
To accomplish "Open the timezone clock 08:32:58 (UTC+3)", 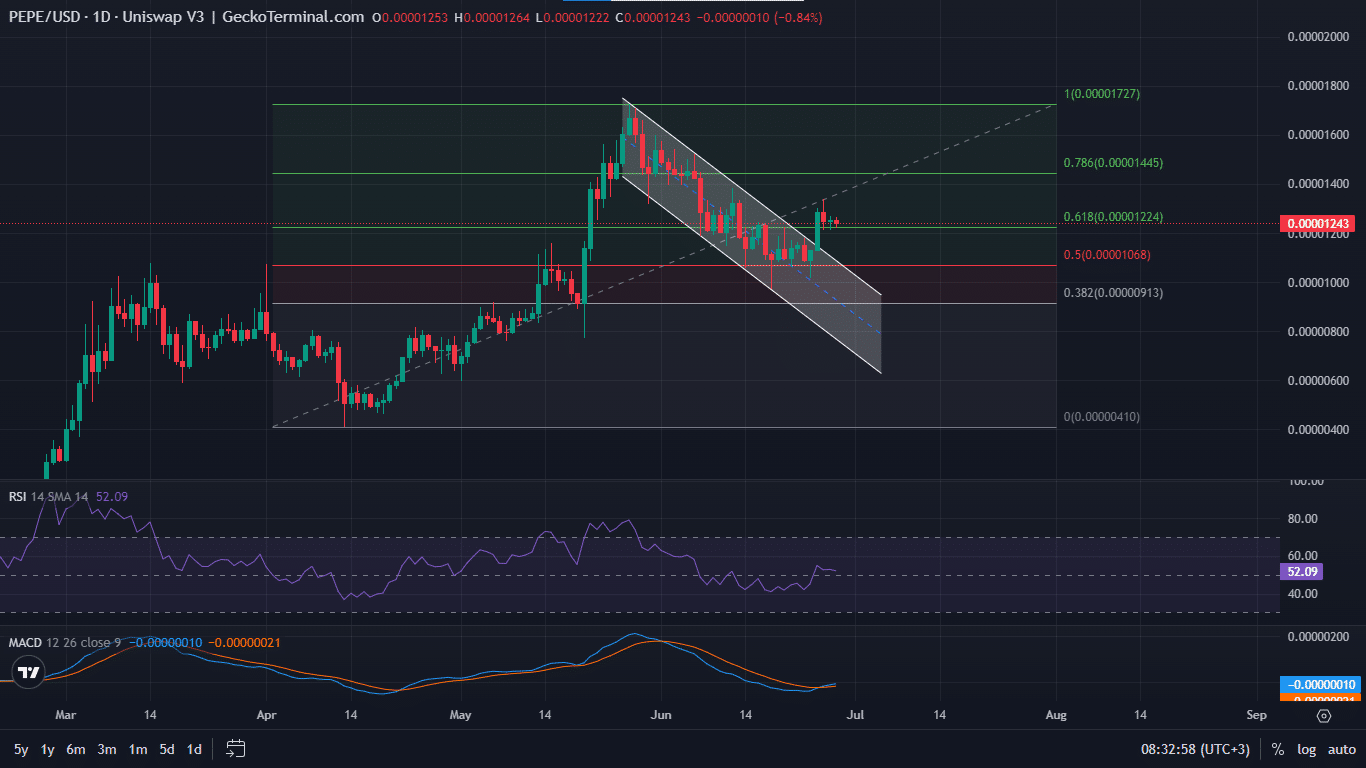I will pyautogui.click(x=1195, y=749).
